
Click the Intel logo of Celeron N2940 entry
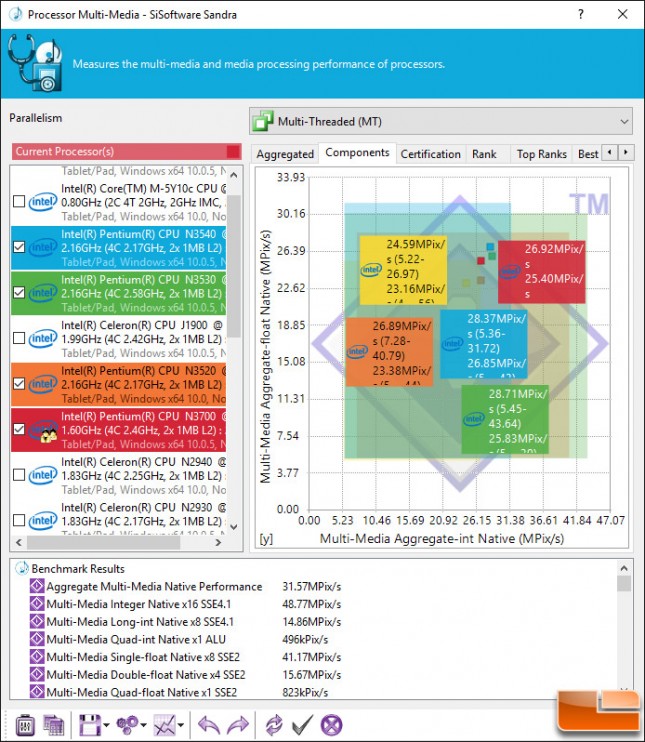[43, 475]
